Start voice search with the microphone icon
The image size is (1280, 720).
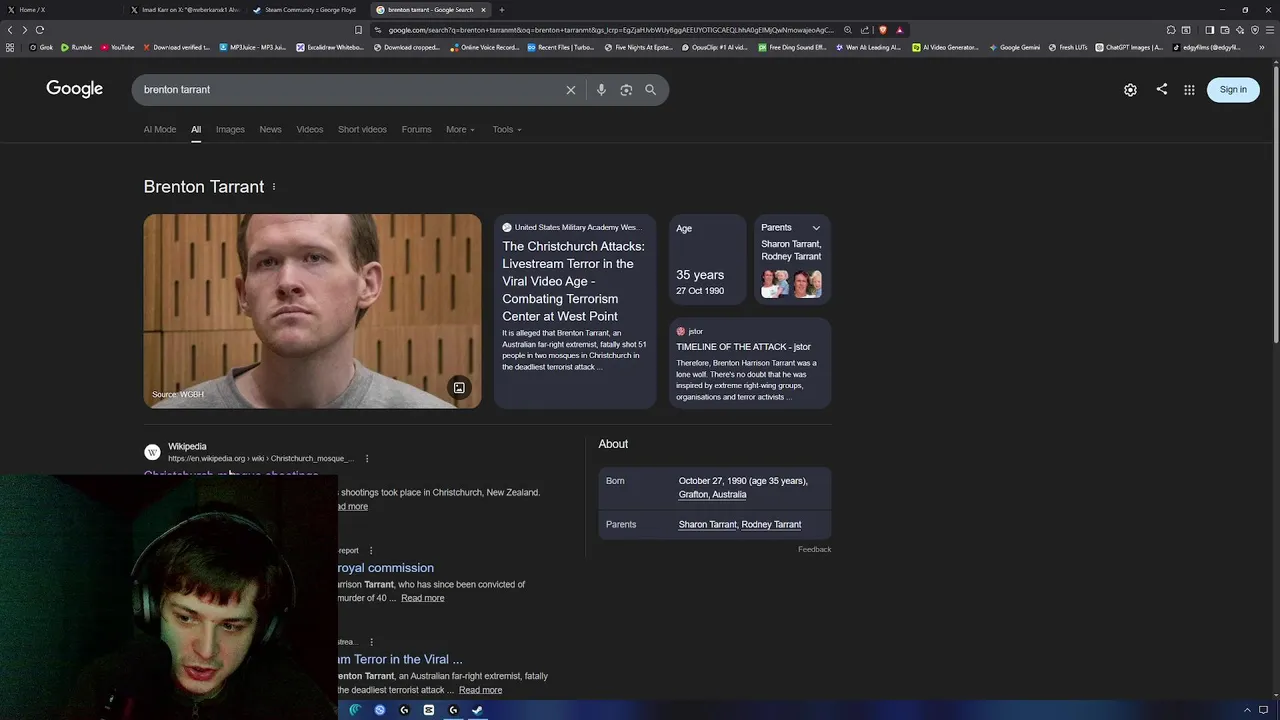(x=601, y=90)
